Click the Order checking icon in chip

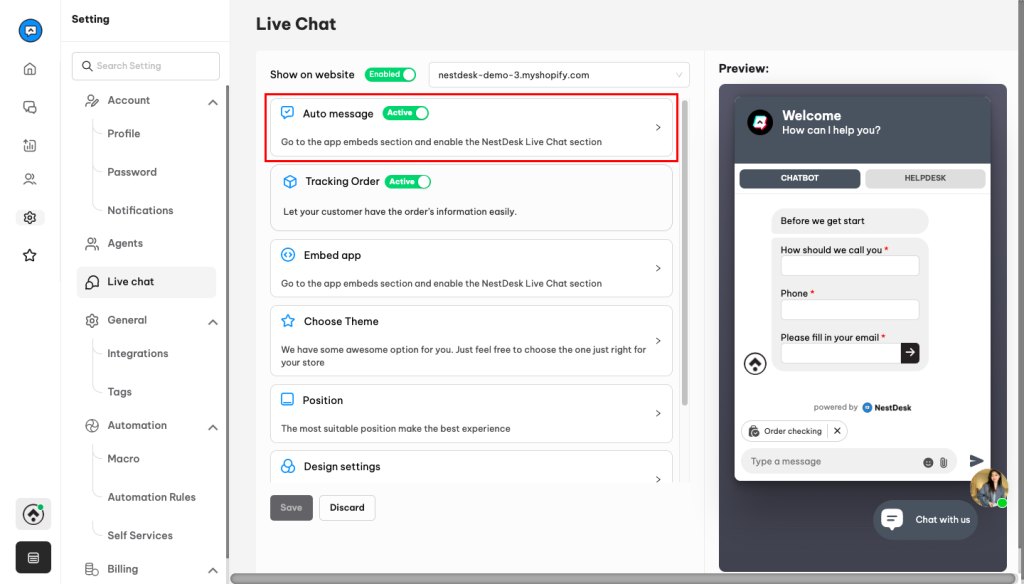(754, 431)
